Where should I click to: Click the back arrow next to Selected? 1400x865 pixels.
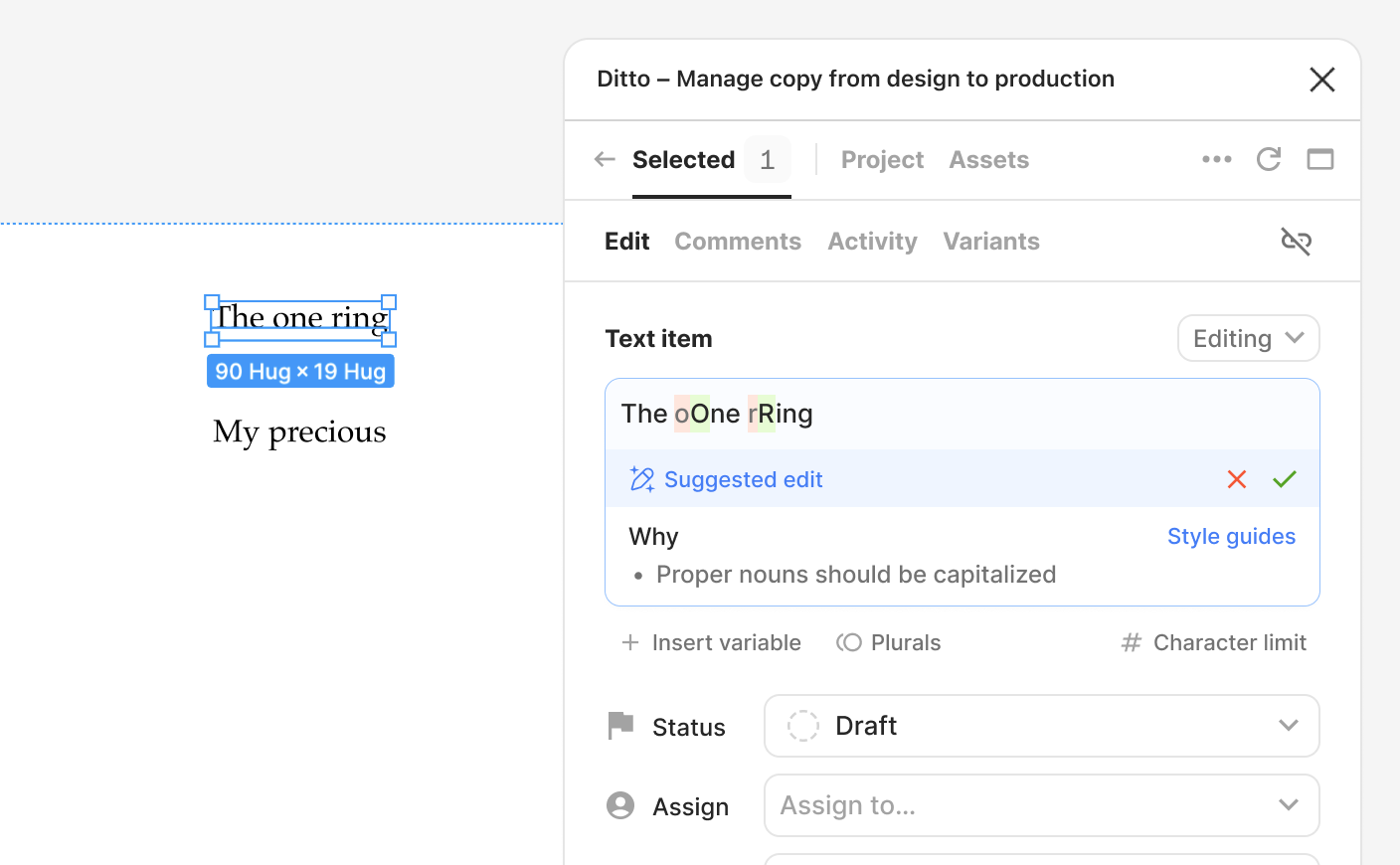point(605,159)
